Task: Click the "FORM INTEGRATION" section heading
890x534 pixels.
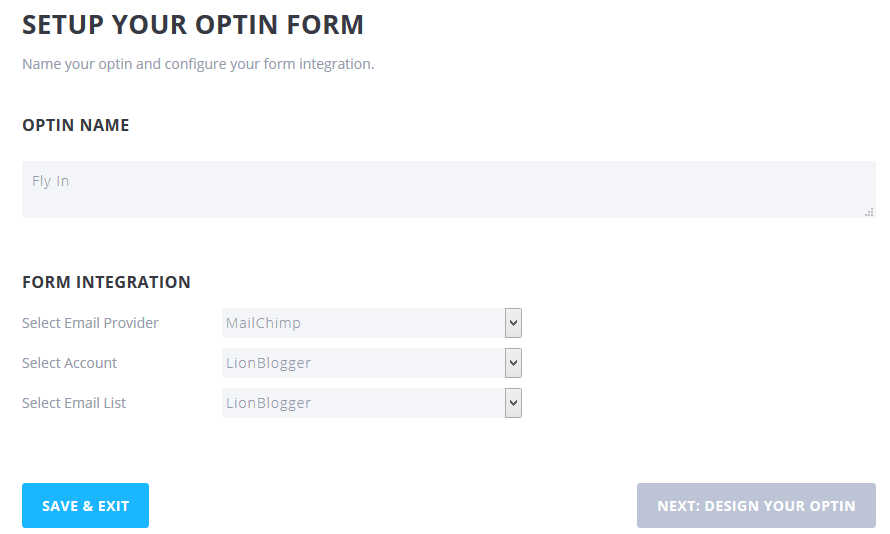Action: [x=106, y=282]
